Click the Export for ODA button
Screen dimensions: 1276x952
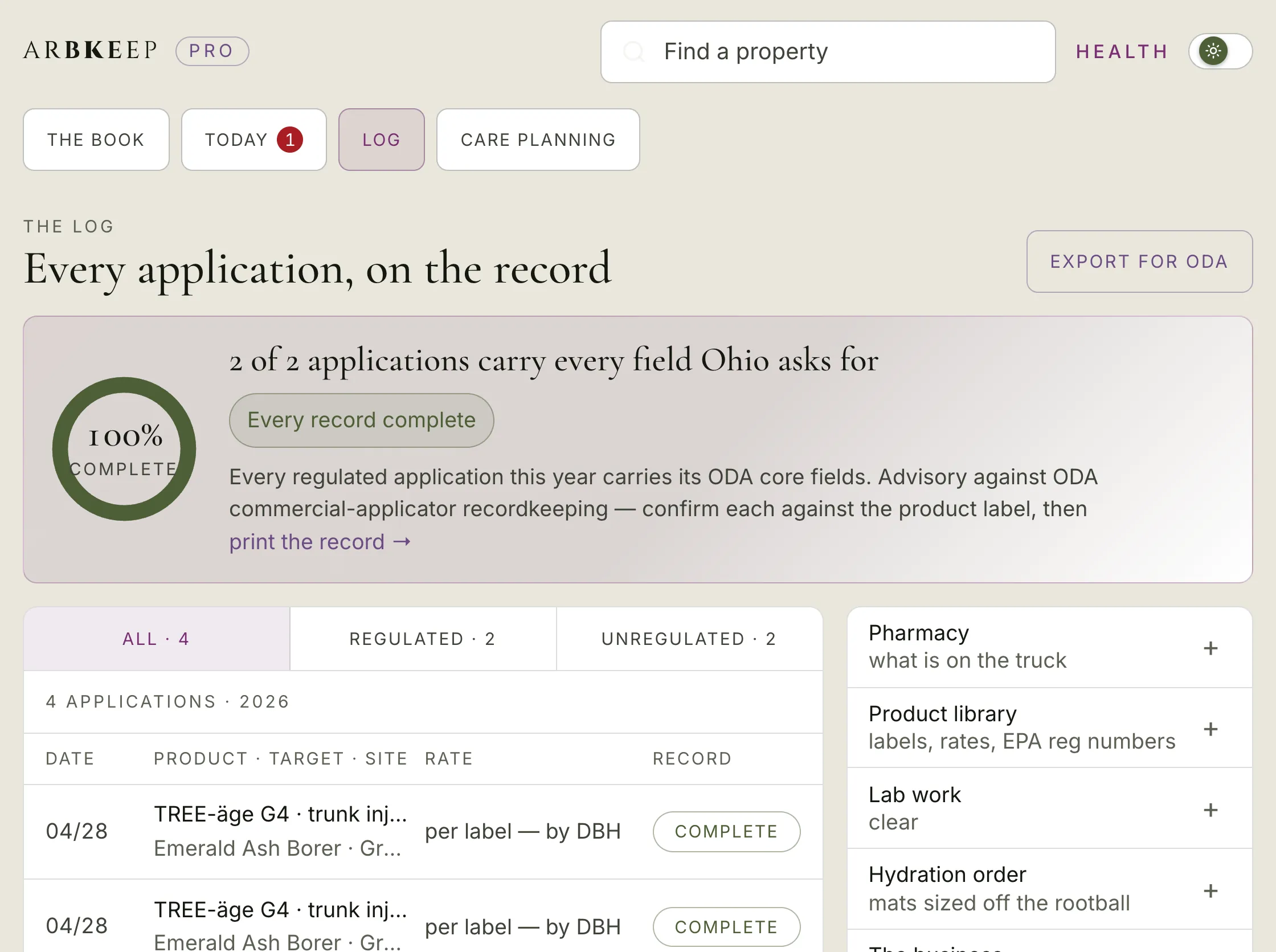coord(1139,262)
